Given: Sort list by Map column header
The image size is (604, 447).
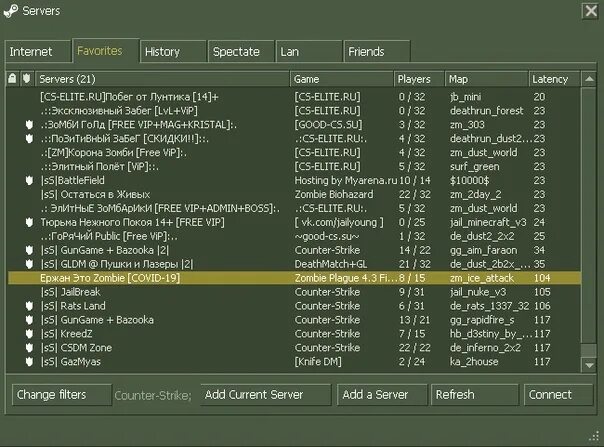Looking at the screenshot, I should click(487, 79).
